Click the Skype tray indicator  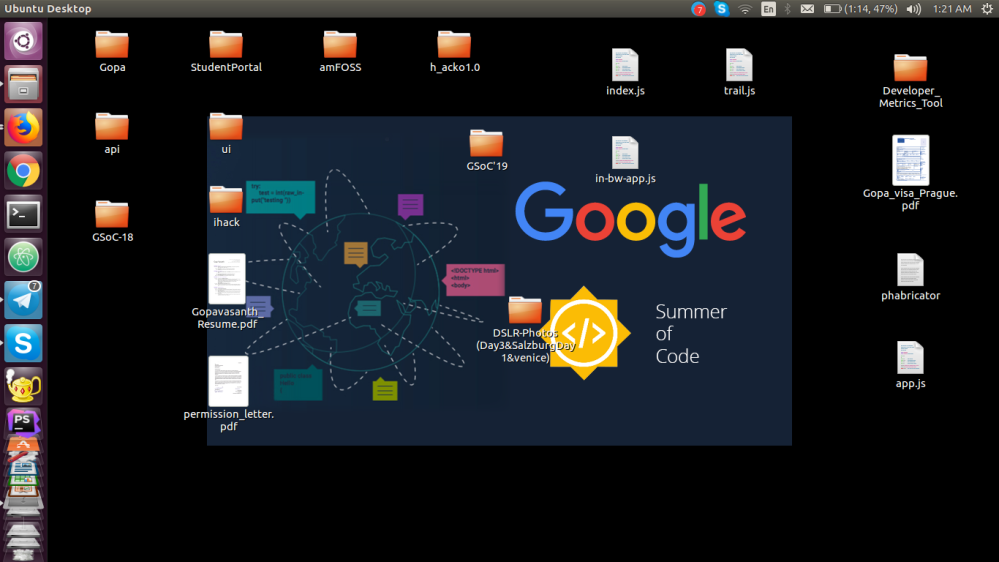721,9
